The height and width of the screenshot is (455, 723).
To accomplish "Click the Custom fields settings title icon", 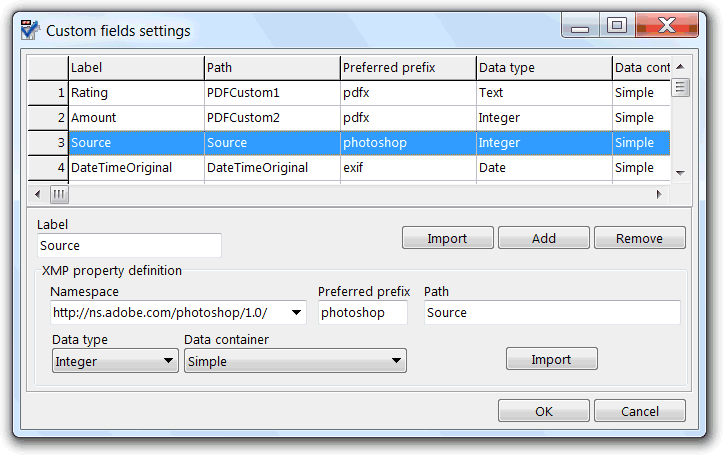I will [x=30, y=30].
